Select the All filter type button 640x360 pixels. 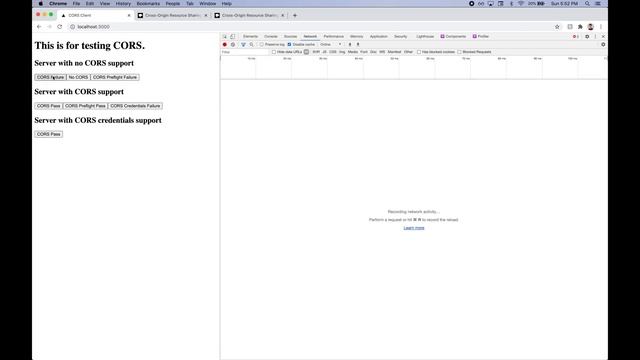pyautogui.click(x=306, y=52)
